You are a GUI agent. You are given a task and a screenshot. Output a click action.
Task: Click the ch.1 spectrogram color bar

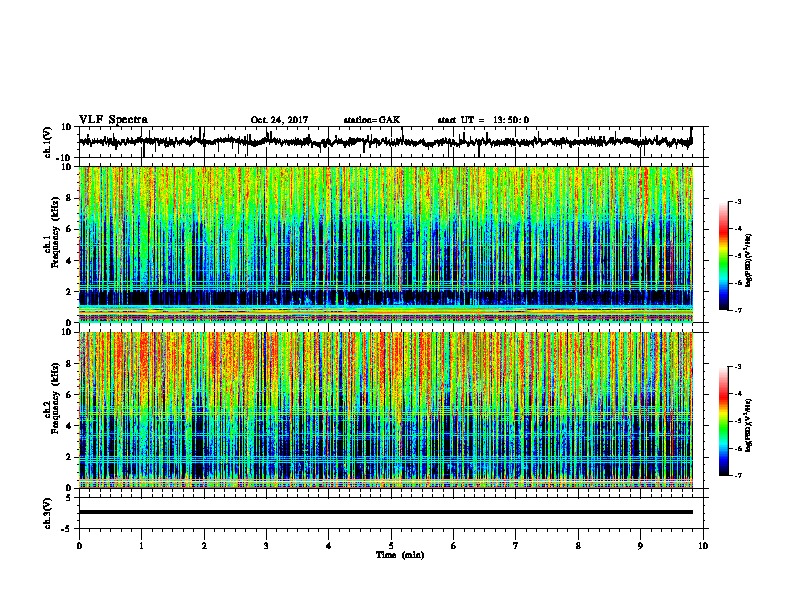(724, 256)
